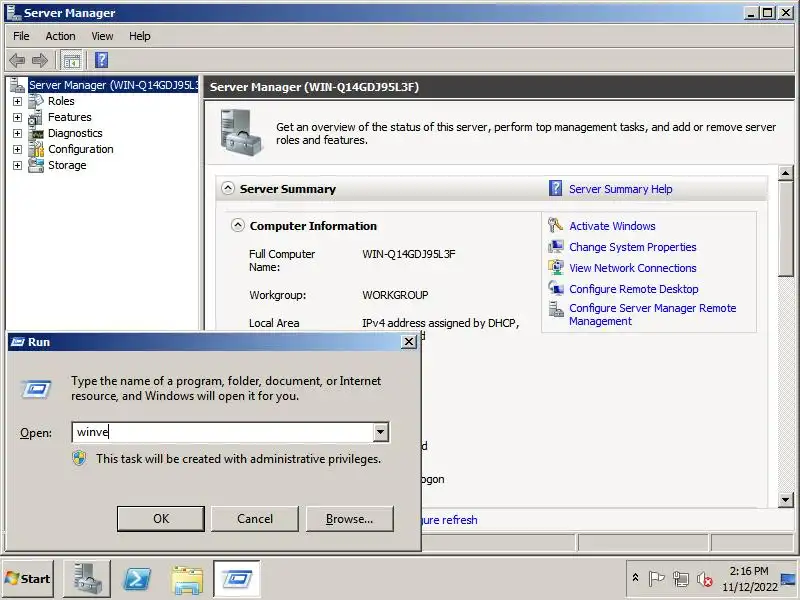Image resolution: width=800 pixels, height=600 pixels.
Task: Open Windows Explorer folder icon on taskbar
Action: click(187, 579)
